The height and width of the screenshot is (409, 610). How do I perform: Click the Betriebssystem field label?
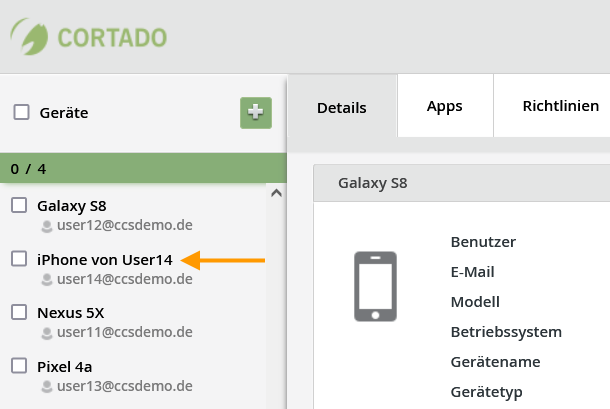tap(506, 332)
